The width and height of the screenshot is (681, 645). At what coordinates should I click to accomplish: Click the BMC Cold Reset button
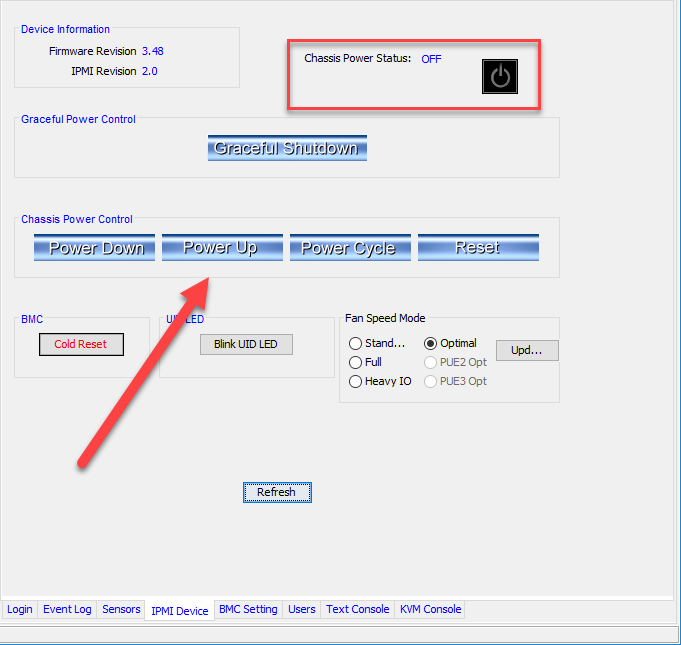click(x=81, y=344)
